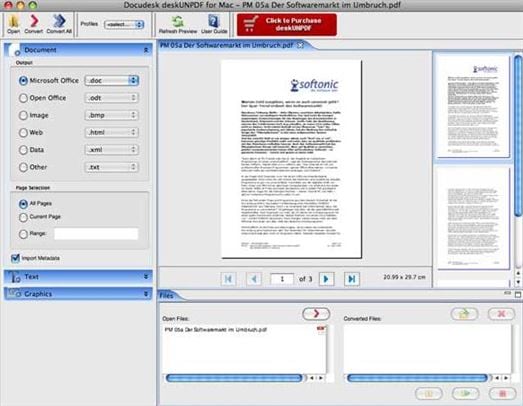Click red arrow convert button above Open Files

pos(316,314)
